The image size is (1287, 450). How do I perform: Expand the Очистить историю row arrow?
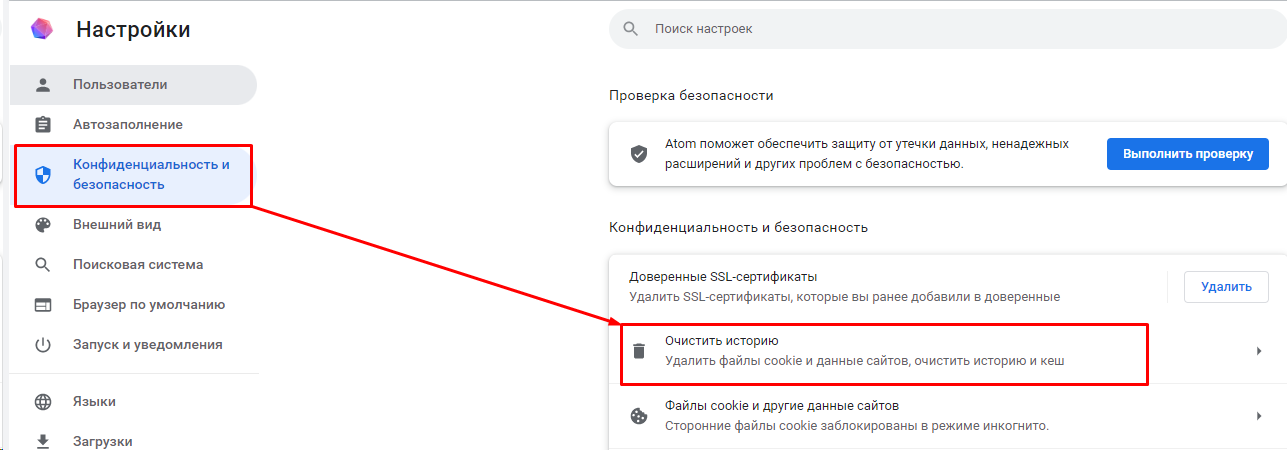tap(1258, 351)
